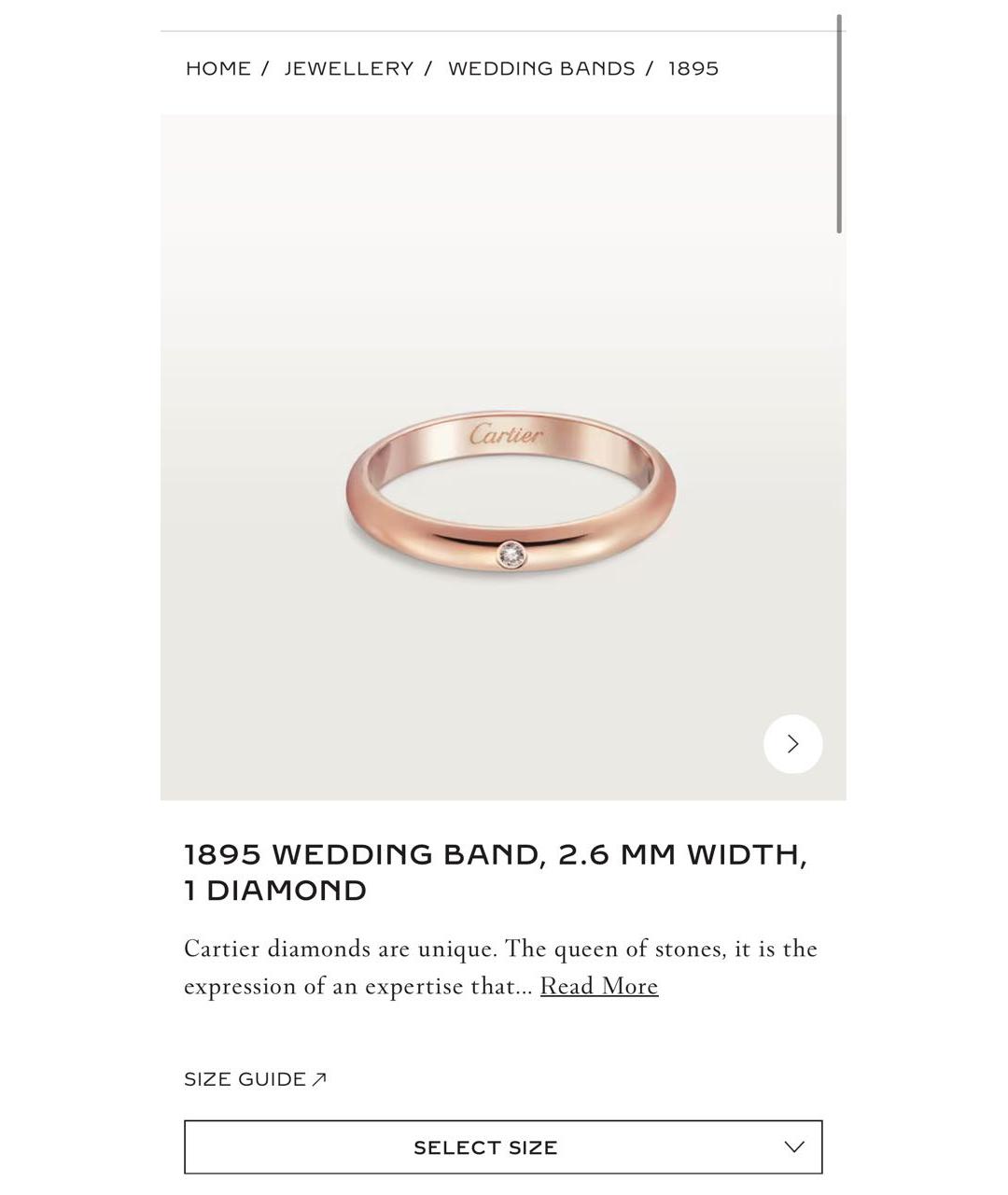Open JEWELLERY breadcrumb link
1008x1195 pixels.
point(349,68)
